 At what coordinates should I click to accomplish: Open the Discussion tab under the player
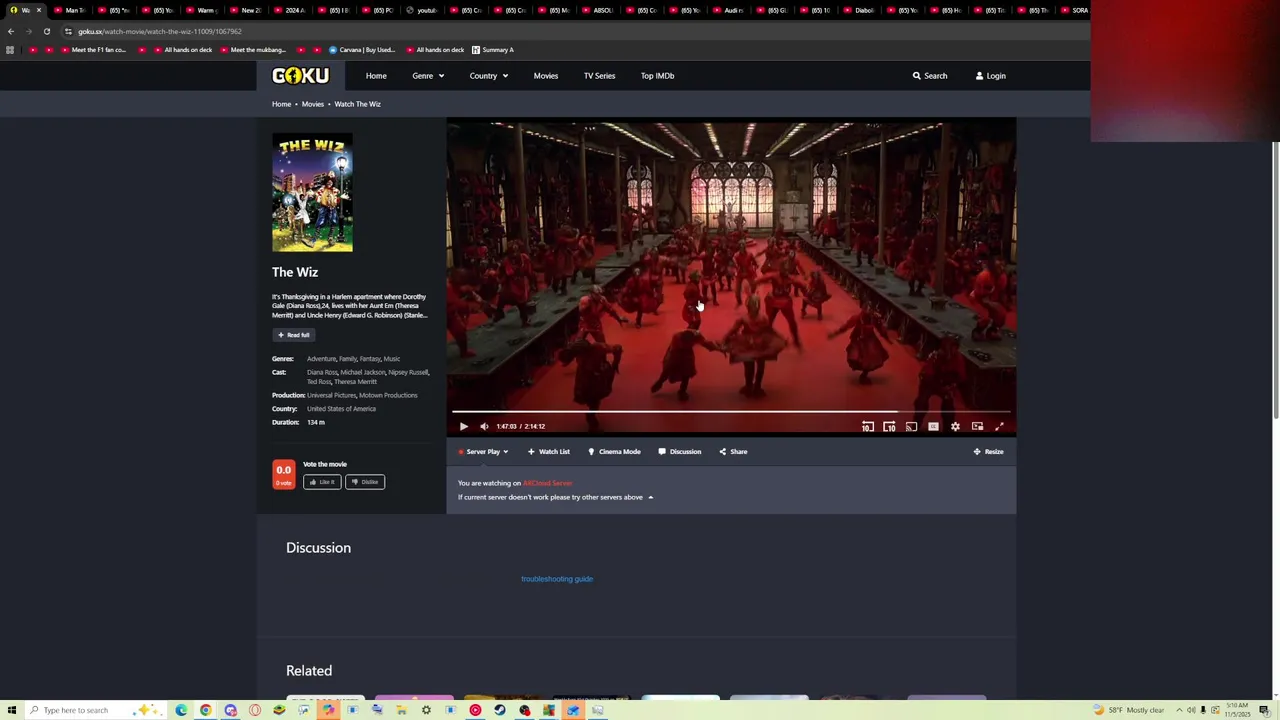[680, 451]
